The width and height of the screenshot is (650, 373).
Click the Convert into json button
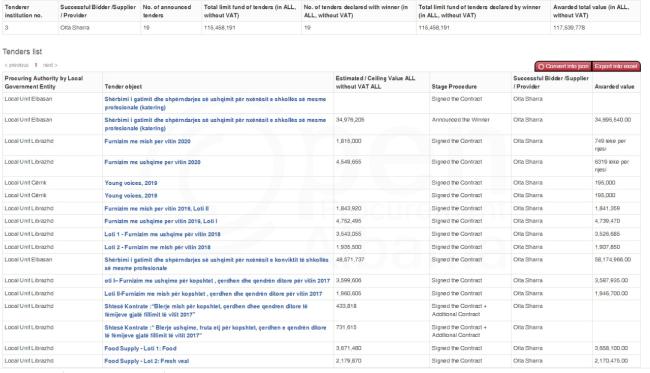(563, 66)
